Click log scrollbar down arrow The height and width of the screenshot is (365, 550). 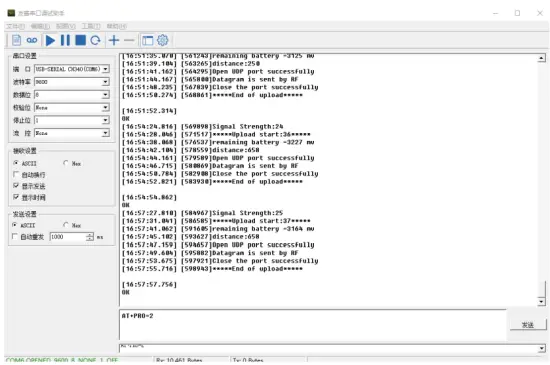point(542,302)
